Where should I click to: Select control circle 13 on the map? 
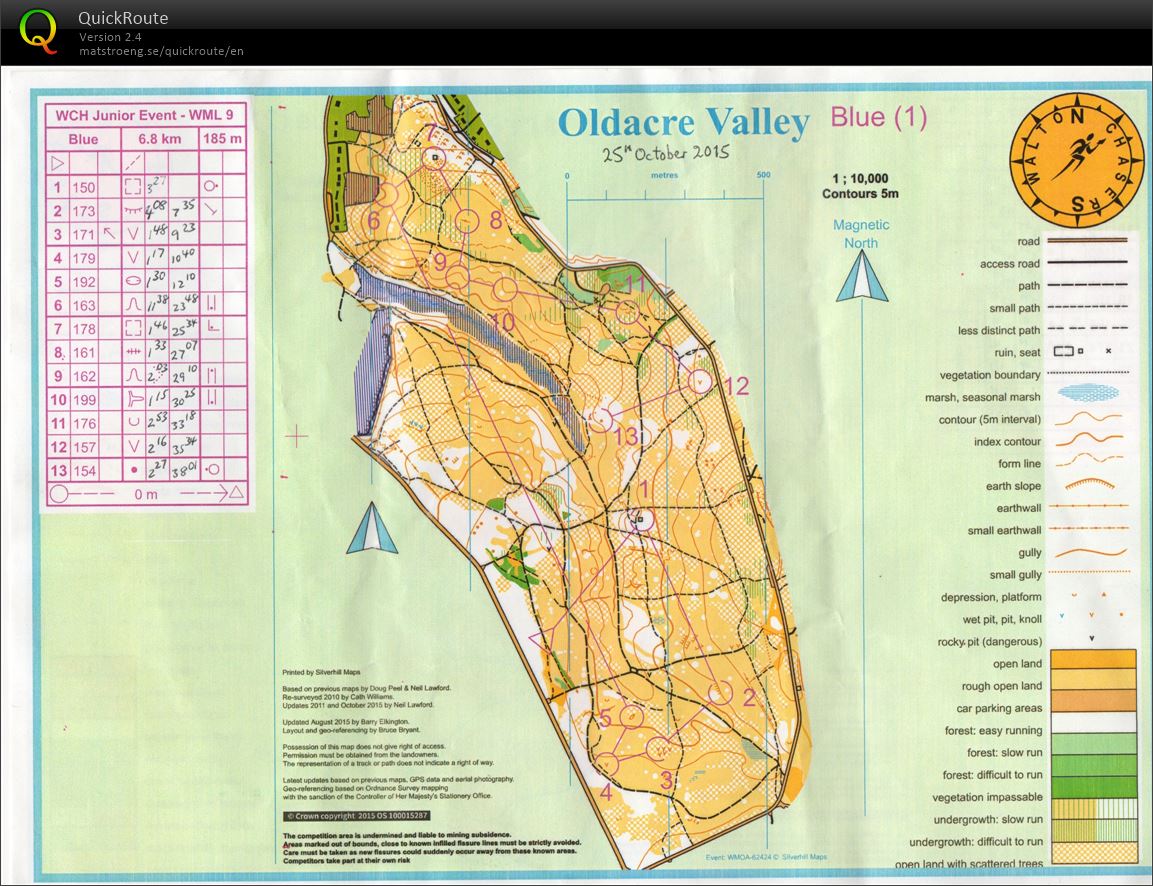point(602,419)
